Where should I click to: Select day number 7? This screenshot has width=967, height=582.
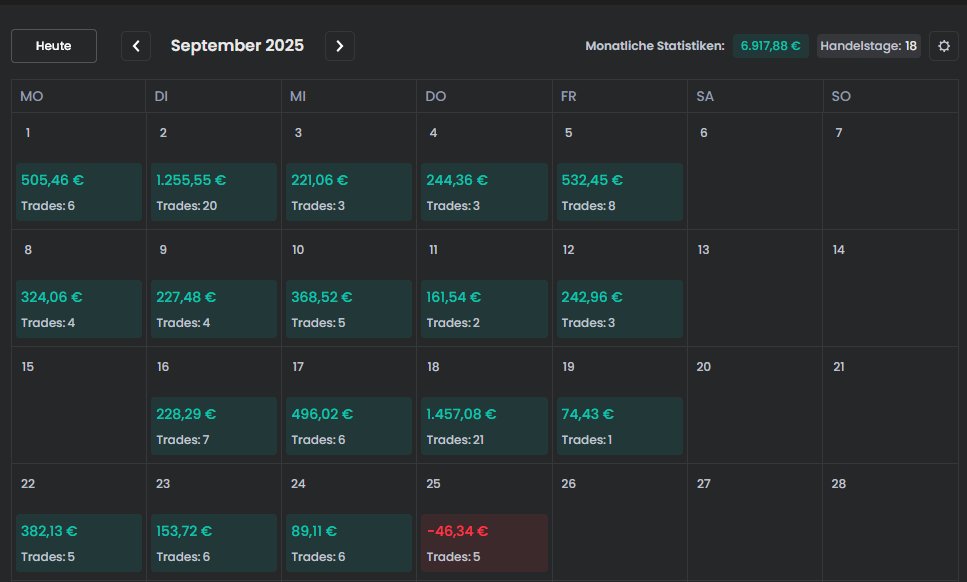coord(839,133)
